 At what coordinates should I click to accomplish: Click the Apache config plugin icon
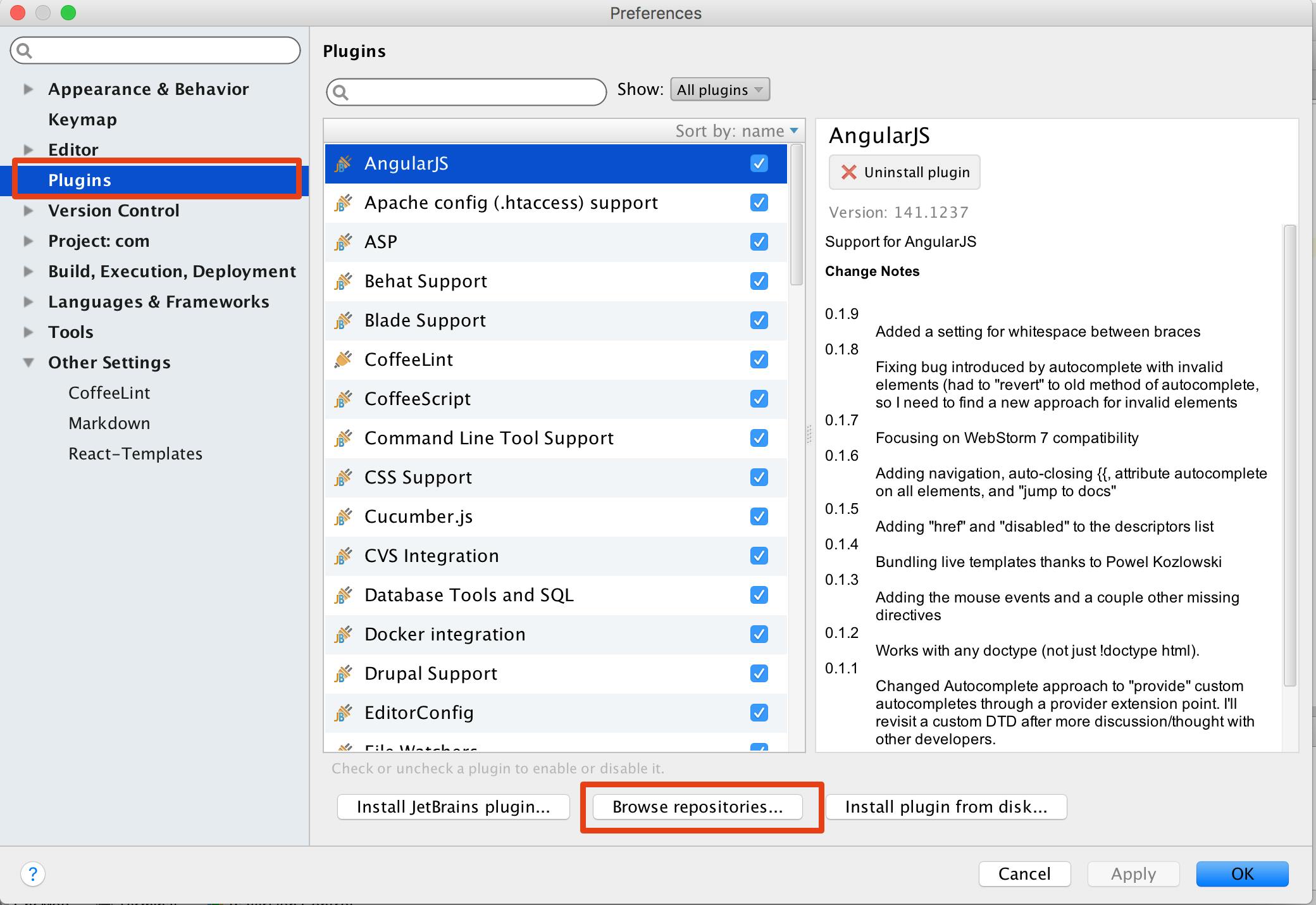343,203
